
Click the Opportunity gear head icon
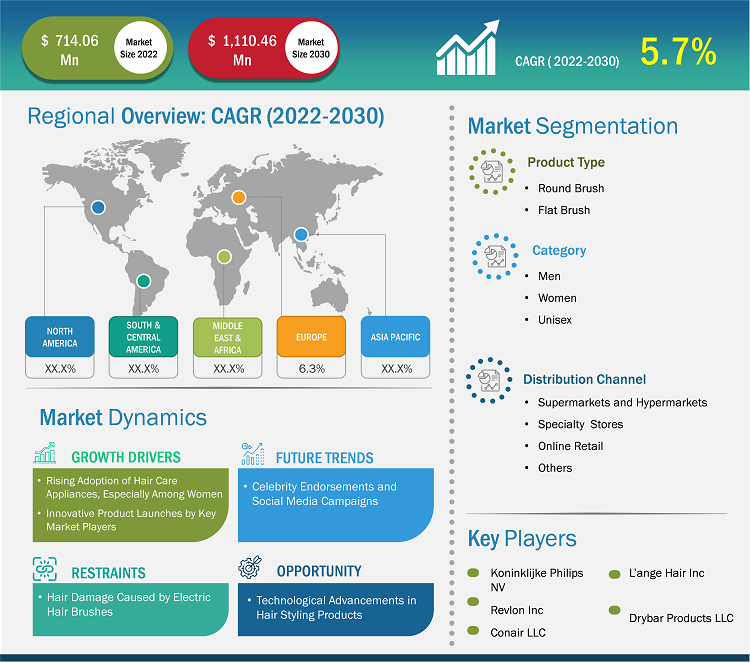252,569
